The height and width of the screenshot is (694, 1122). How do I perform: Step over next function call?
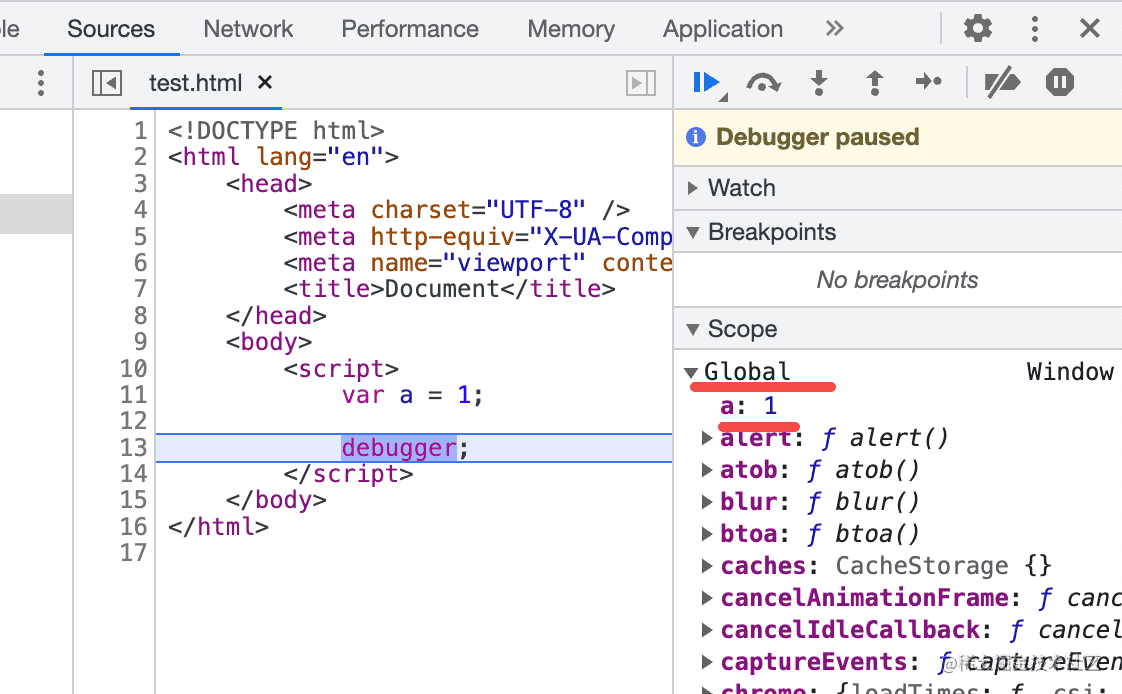point(763,83)
